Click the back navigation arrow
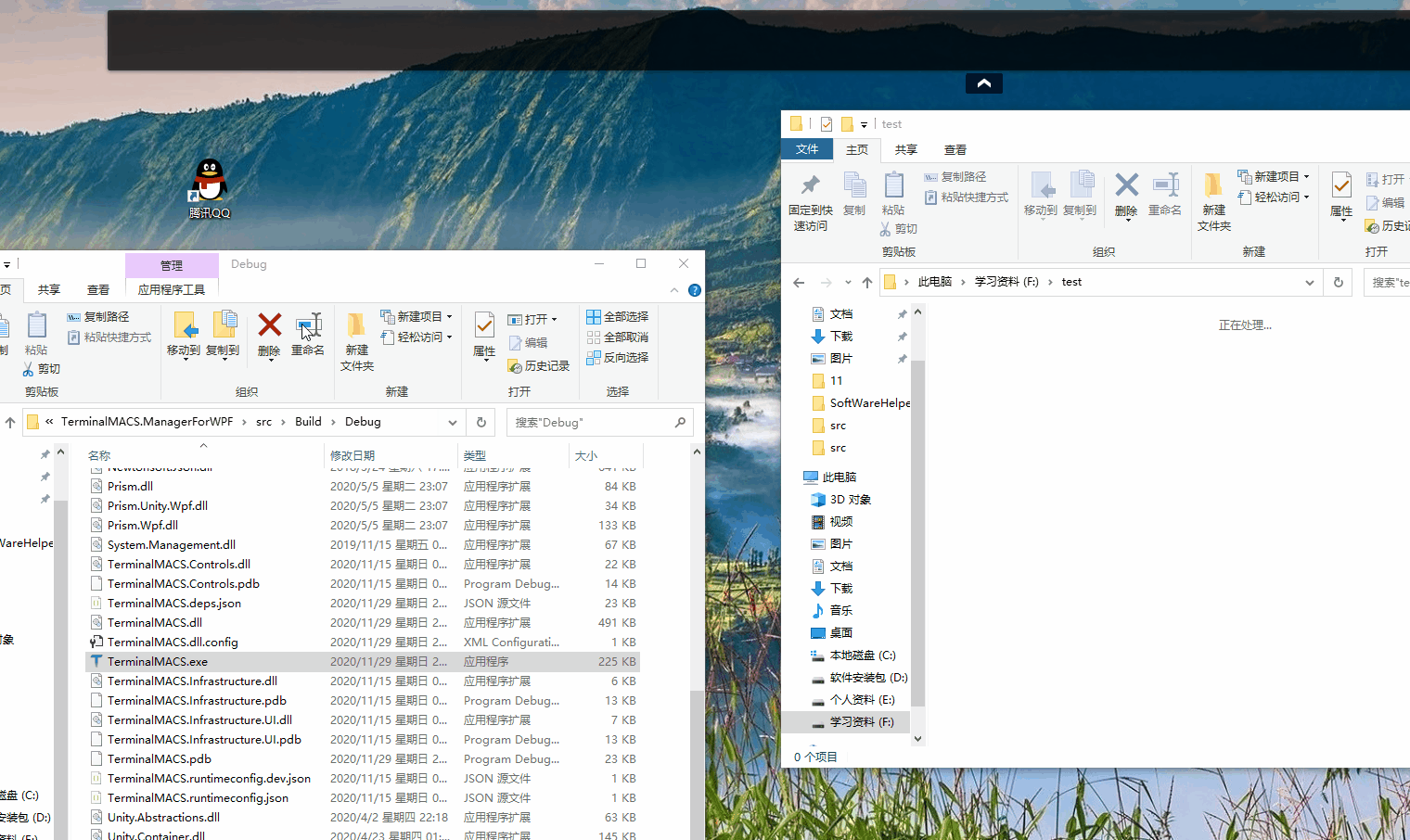Viewport: 1410px width, 840px height. point(799,282)
